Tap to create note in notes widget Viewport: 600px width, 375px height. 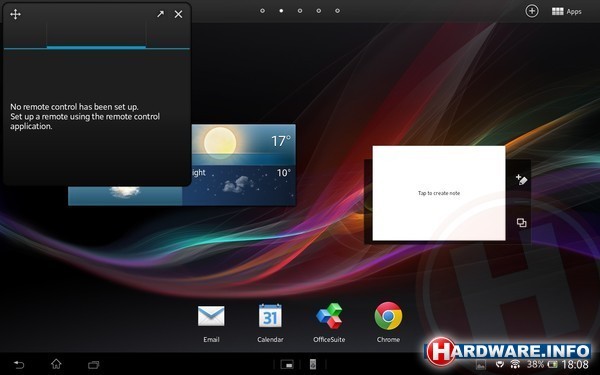click(x=439, y=193)
